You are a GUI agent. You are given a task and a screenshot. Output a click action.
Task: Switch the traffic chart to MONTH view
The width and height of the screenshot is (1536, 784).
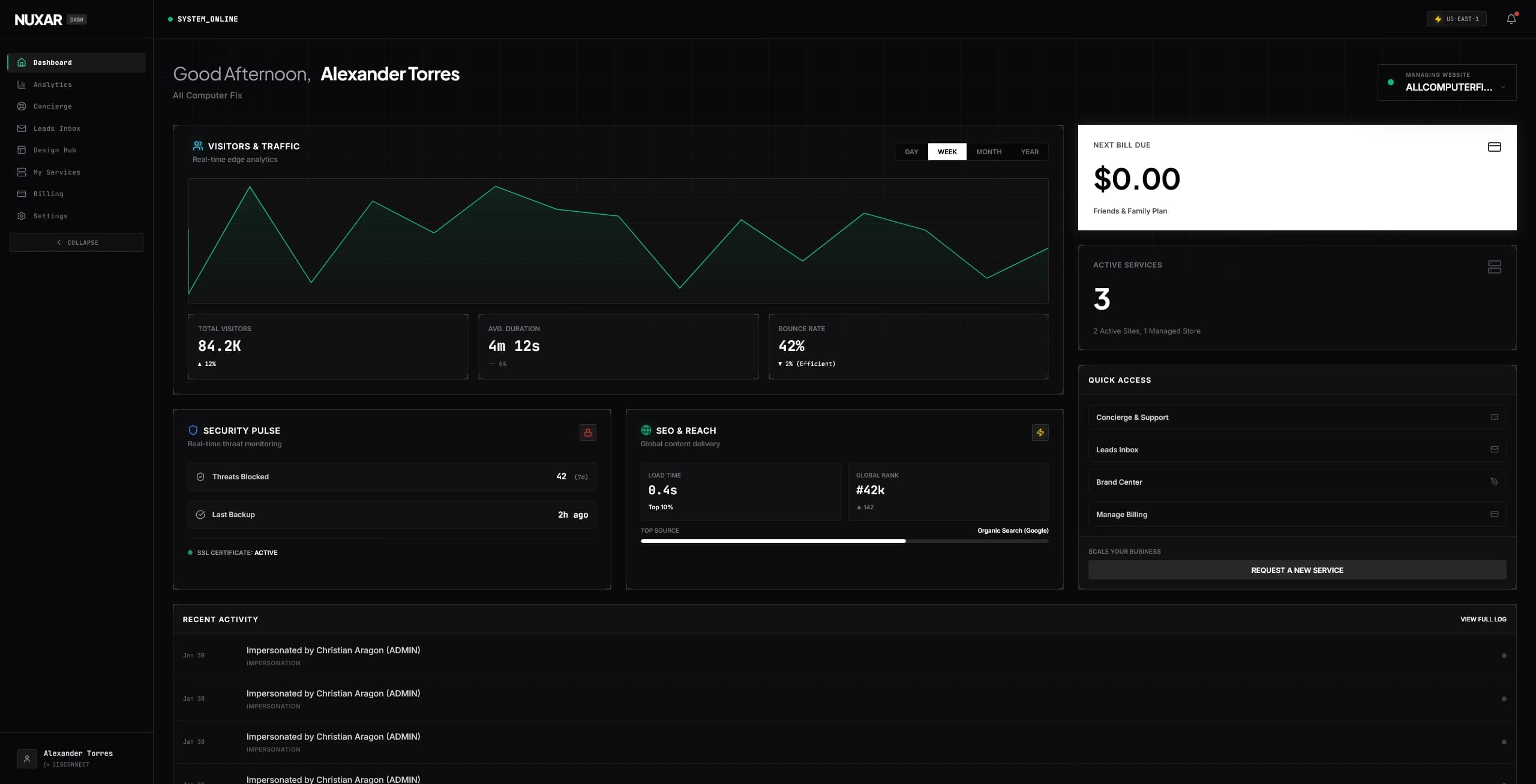coord(988,152)
